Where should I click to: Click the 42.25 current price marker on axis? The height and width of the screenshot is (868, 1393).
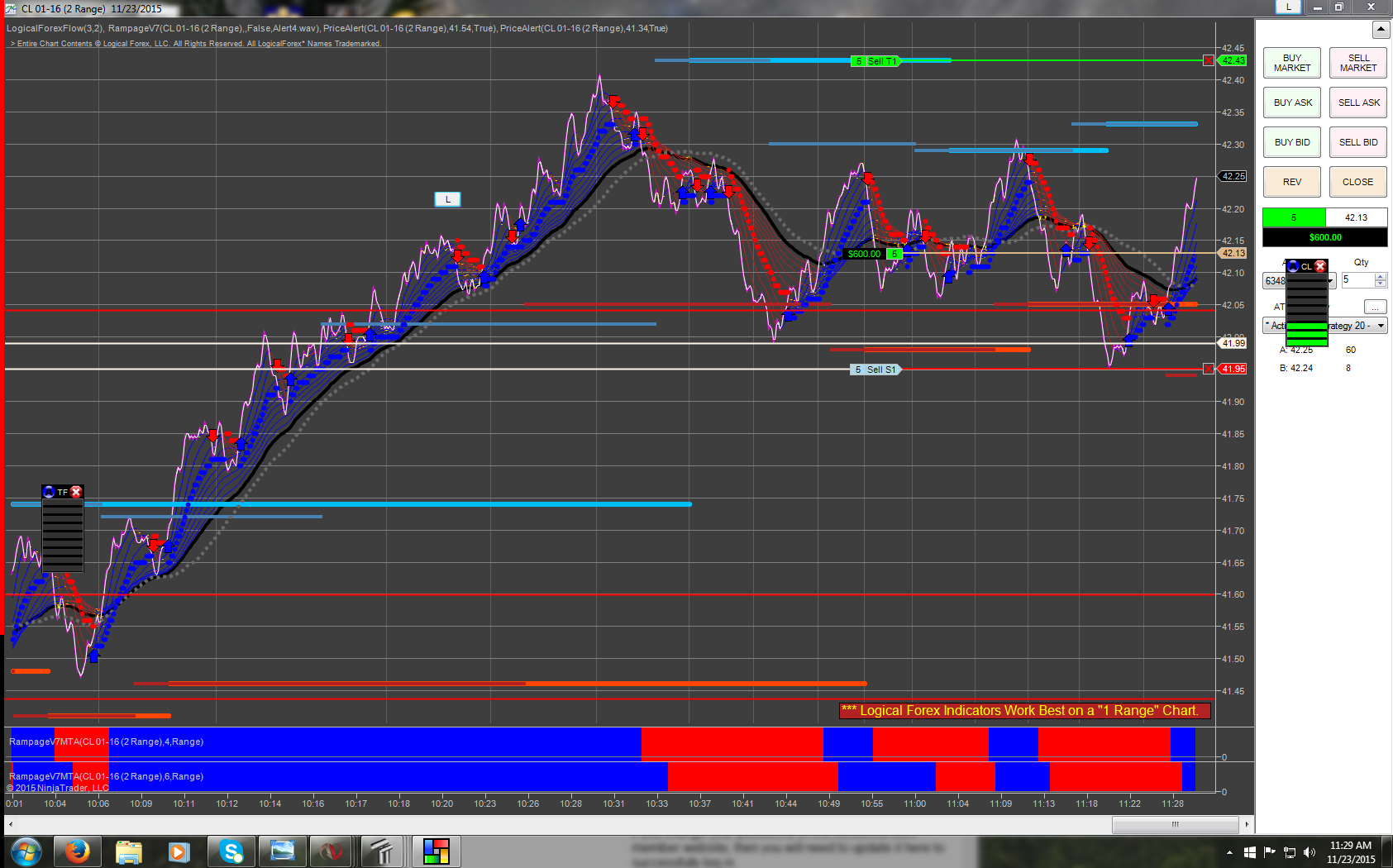point(1233,176)
